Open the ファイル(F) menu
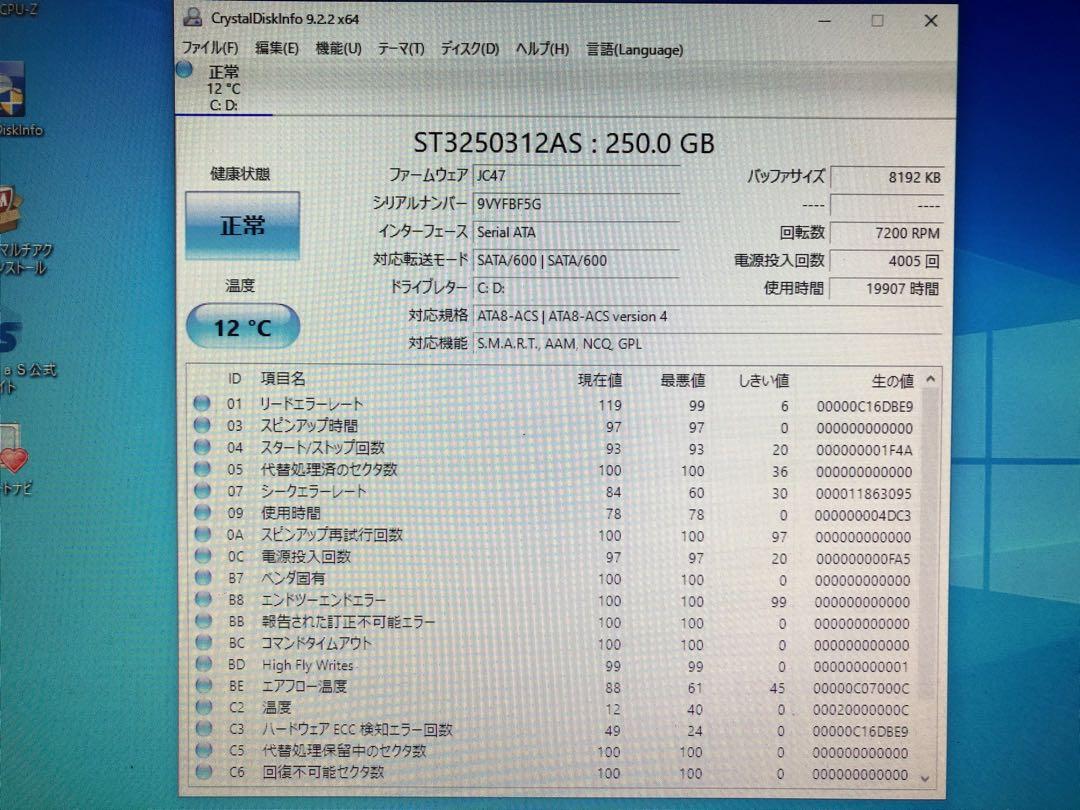 coord(210,48)
